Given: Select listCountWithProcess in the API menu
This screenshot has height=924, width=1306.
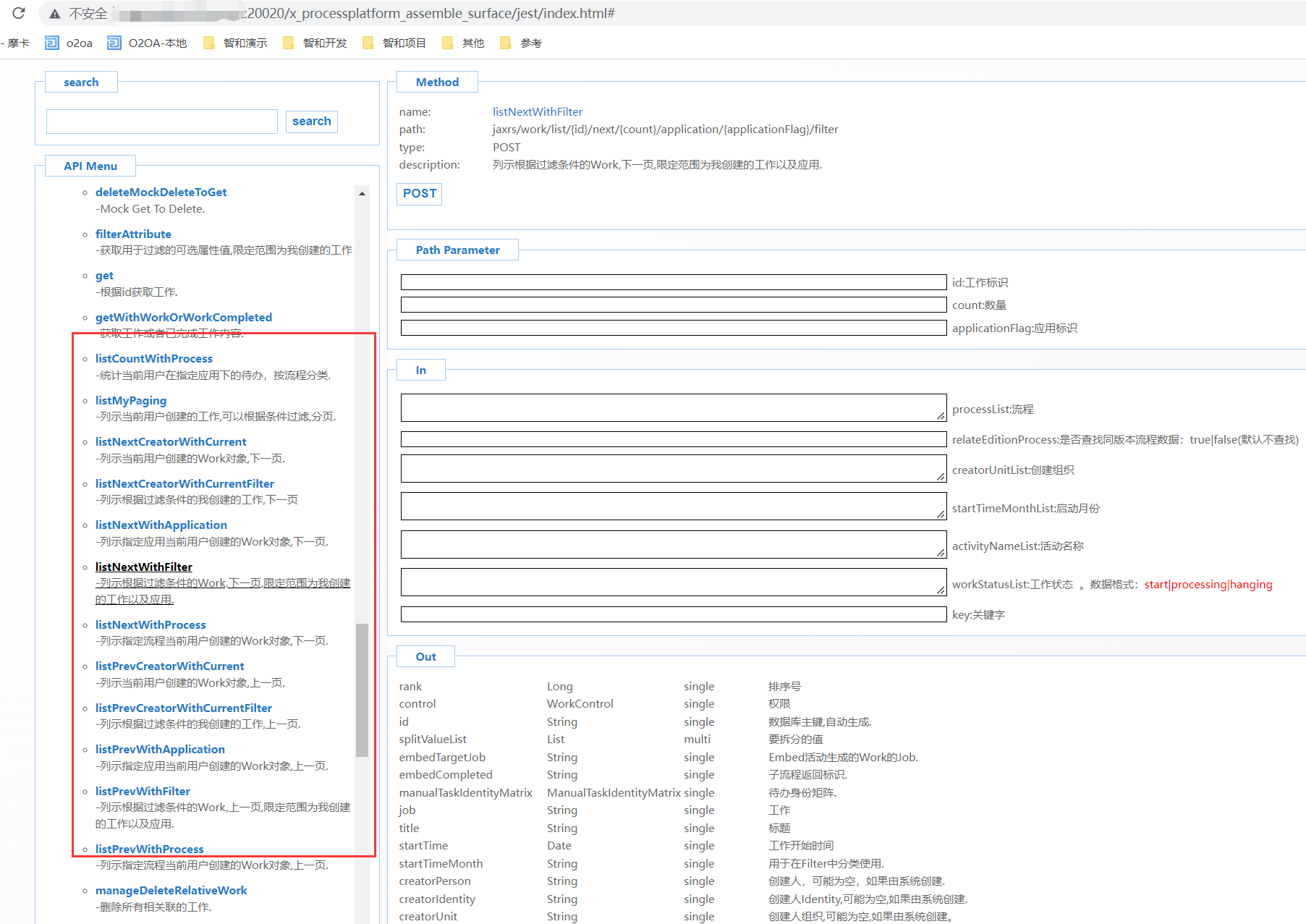Looking at the screenshot, I should point(153,359).
